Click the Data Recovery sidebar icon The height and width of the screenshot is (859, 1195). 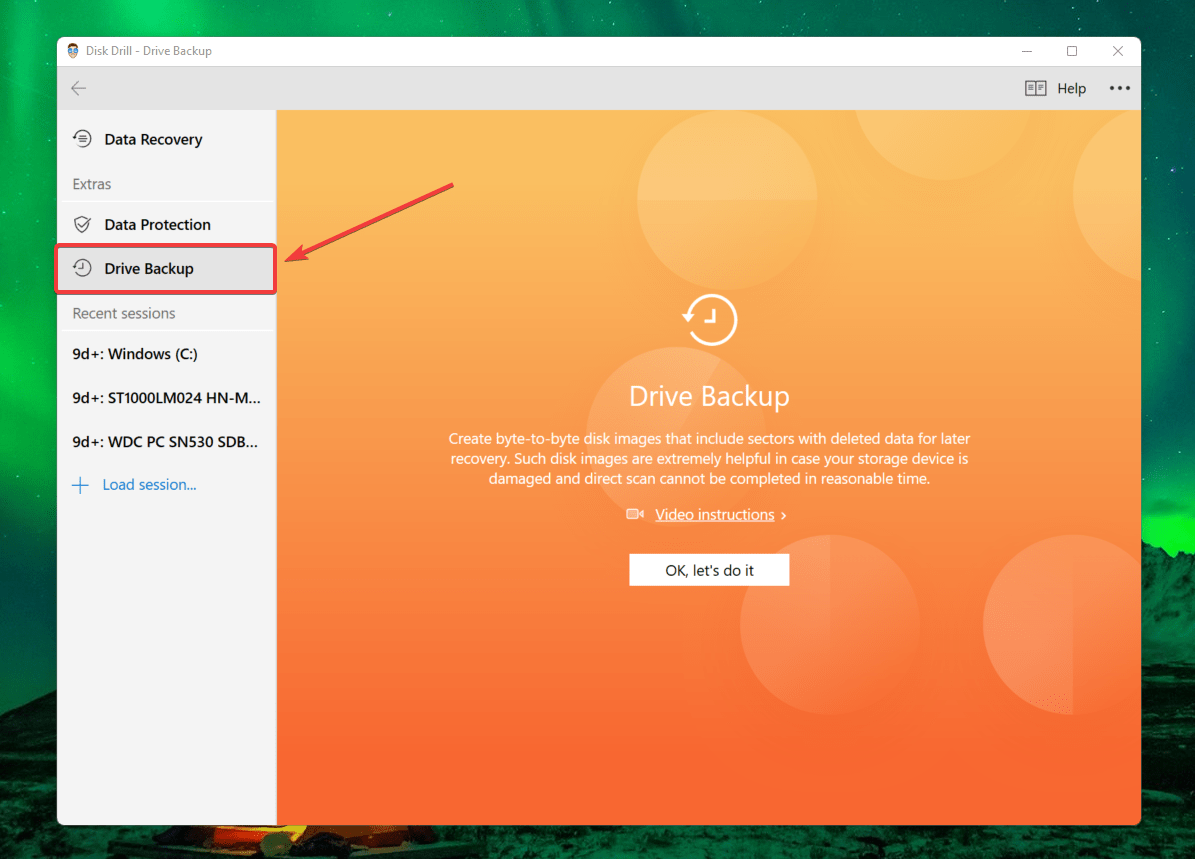tap(82, 139)
